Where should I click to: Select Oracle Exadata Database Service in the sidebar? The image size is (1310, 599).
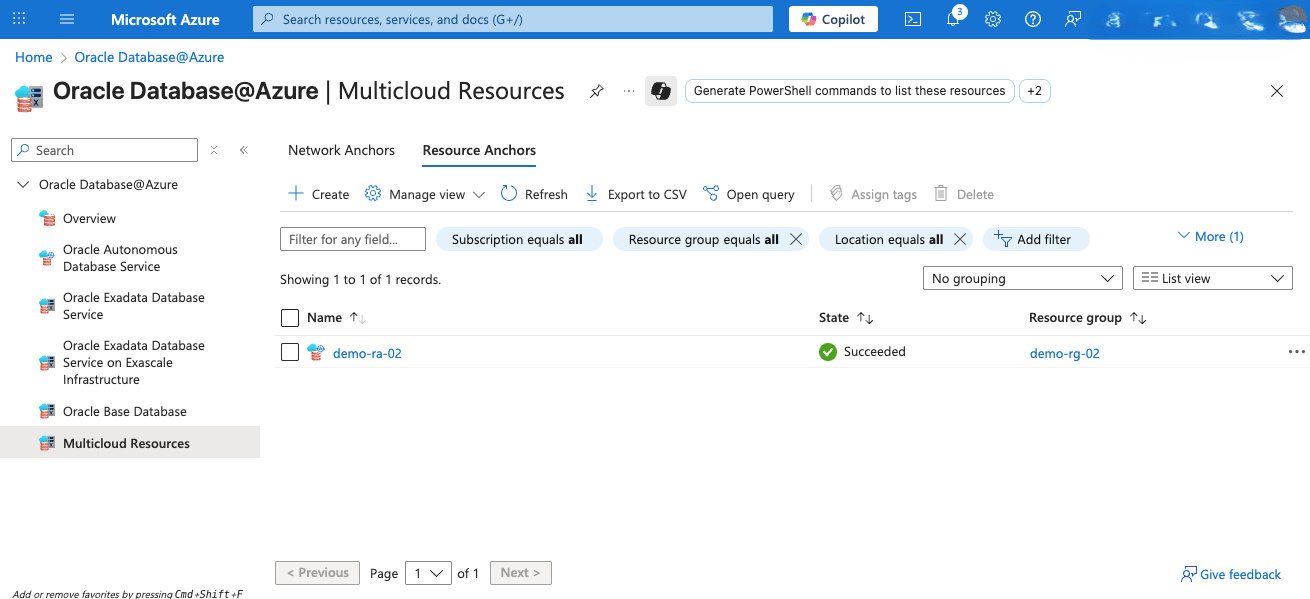133,306
